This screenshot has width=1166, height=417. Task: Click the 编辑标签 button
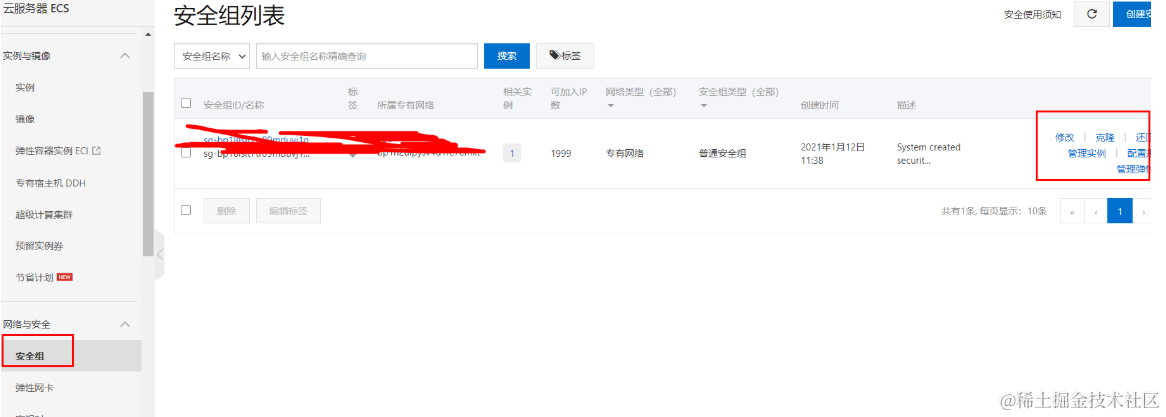click(289, 211)
